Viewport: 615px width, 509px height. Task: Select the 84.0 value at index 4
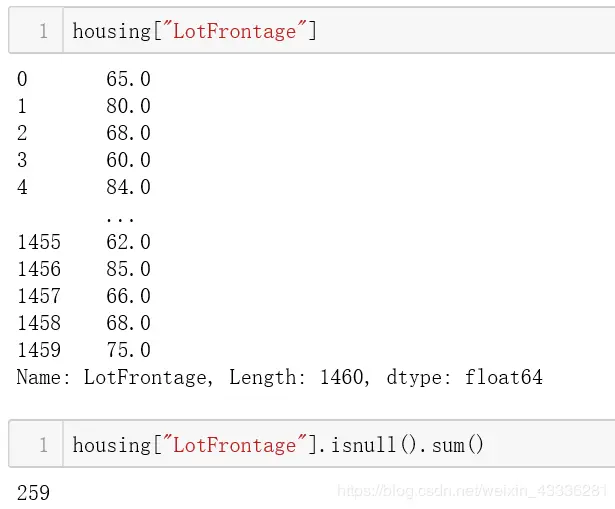tap(128, 187)
